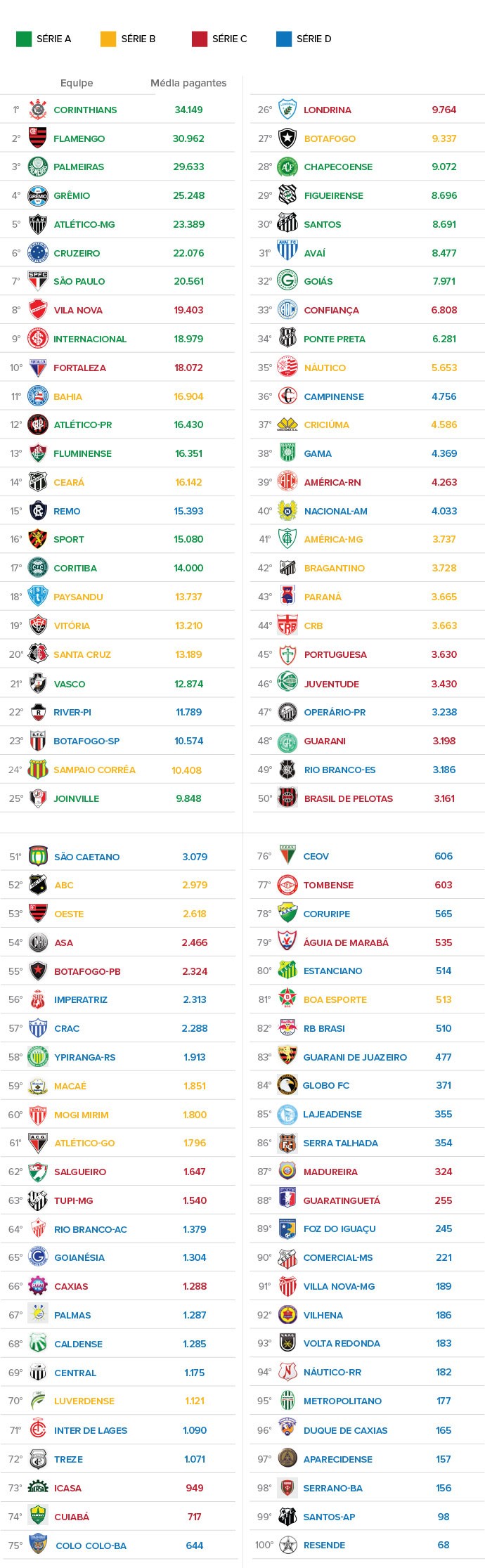The width and height of the screenshot is (485, 1568).
Task: Select the RB Brasil badge
Action: (x=287, y=1028)
